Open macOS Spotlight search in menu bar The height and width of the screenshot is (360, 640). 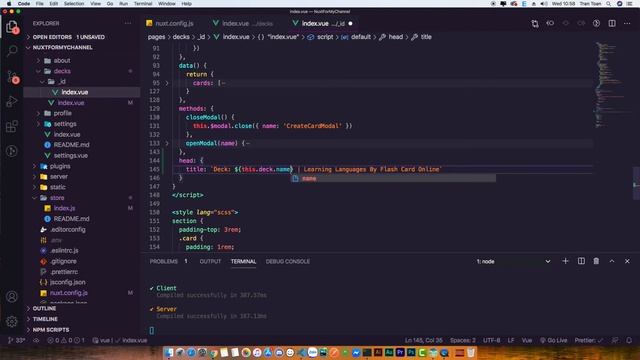(x=609, y=4)
